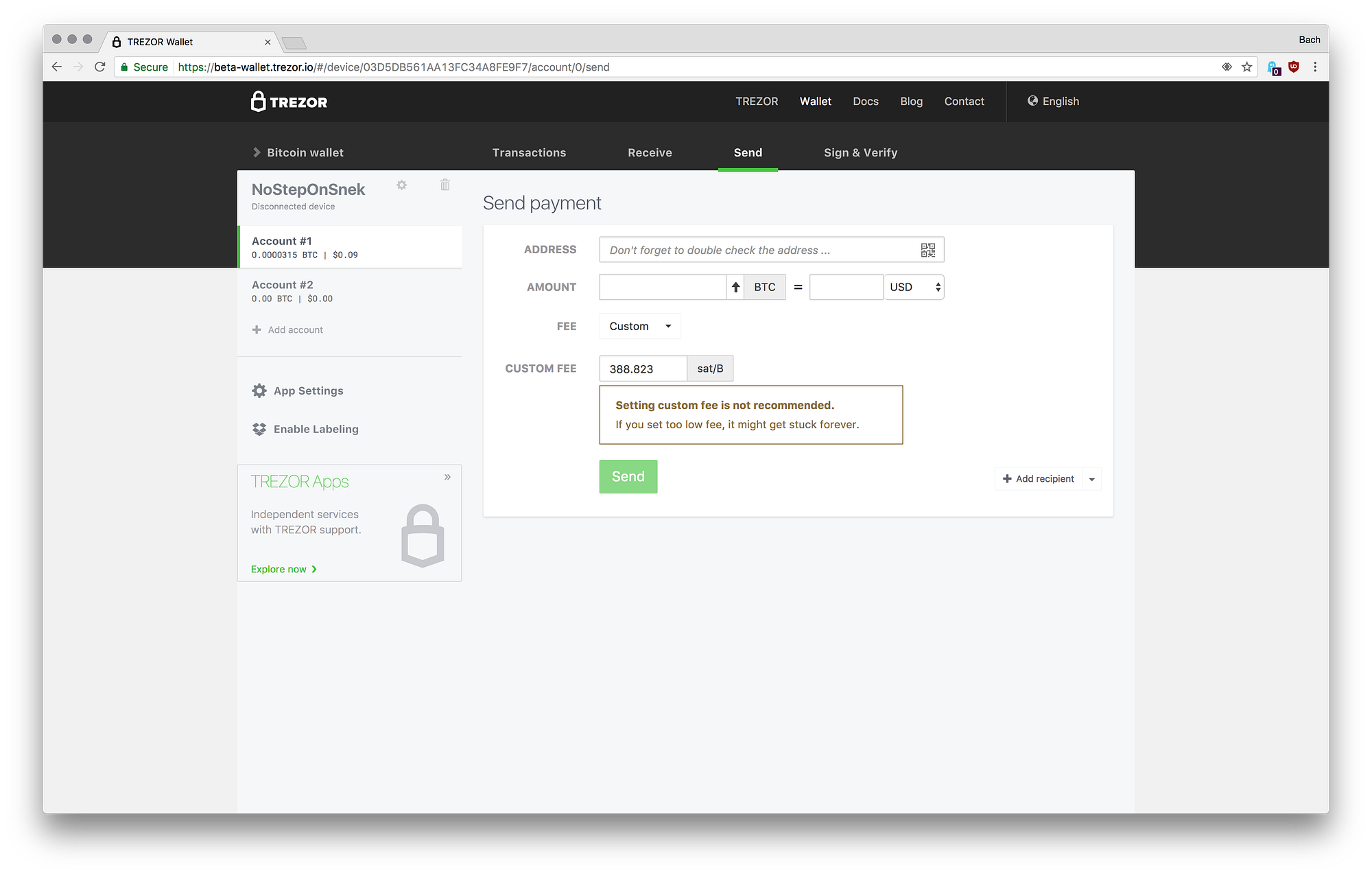
Task: Click the bookmark star icon
Action: 1247,67
